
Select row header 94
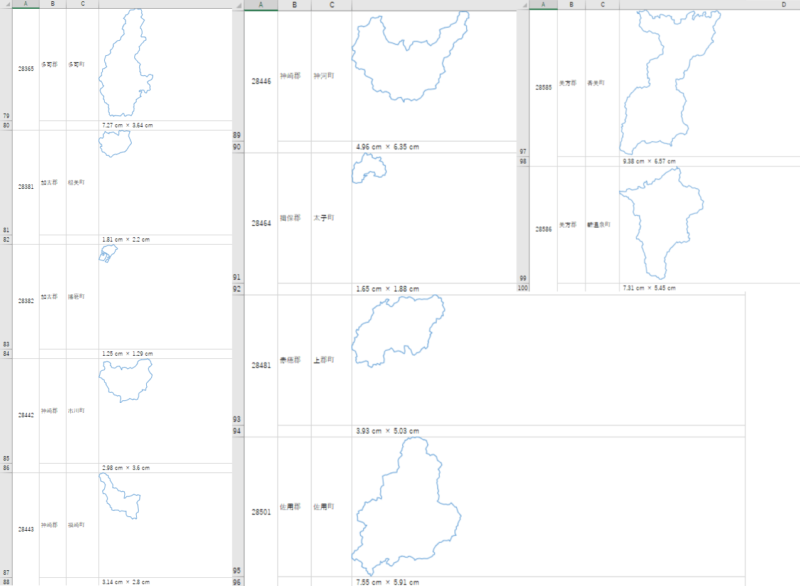237,431
